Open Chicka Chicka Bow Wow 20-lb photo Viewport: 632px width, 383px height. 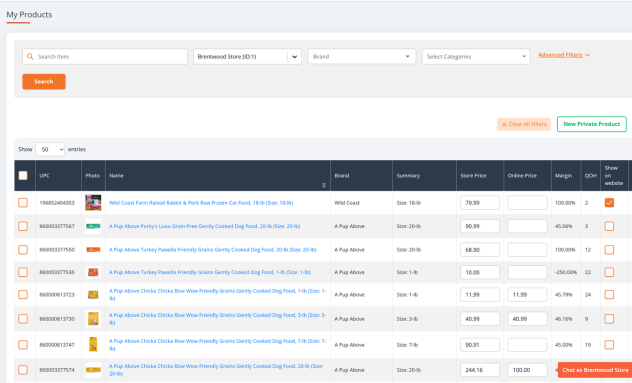click(x=93, y=370)
